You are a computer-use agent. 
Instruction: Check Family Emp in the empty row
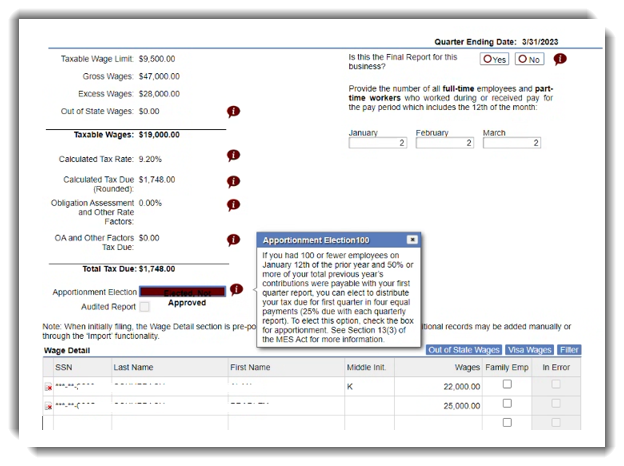pyautogui.click(x=507, y=422)
